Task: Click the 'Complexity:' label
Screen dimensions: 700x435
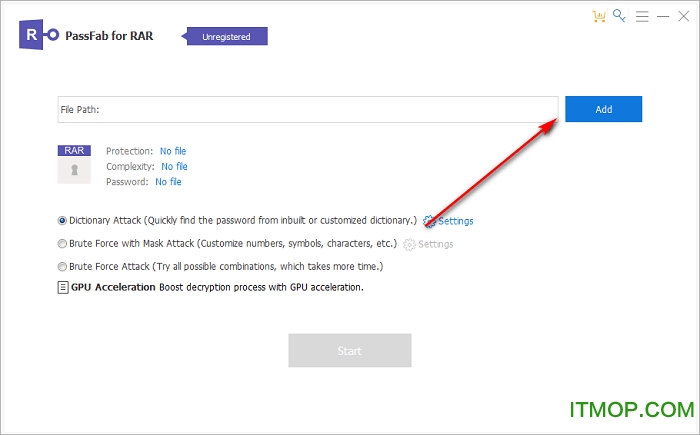Action: click(x=130, y=166)
